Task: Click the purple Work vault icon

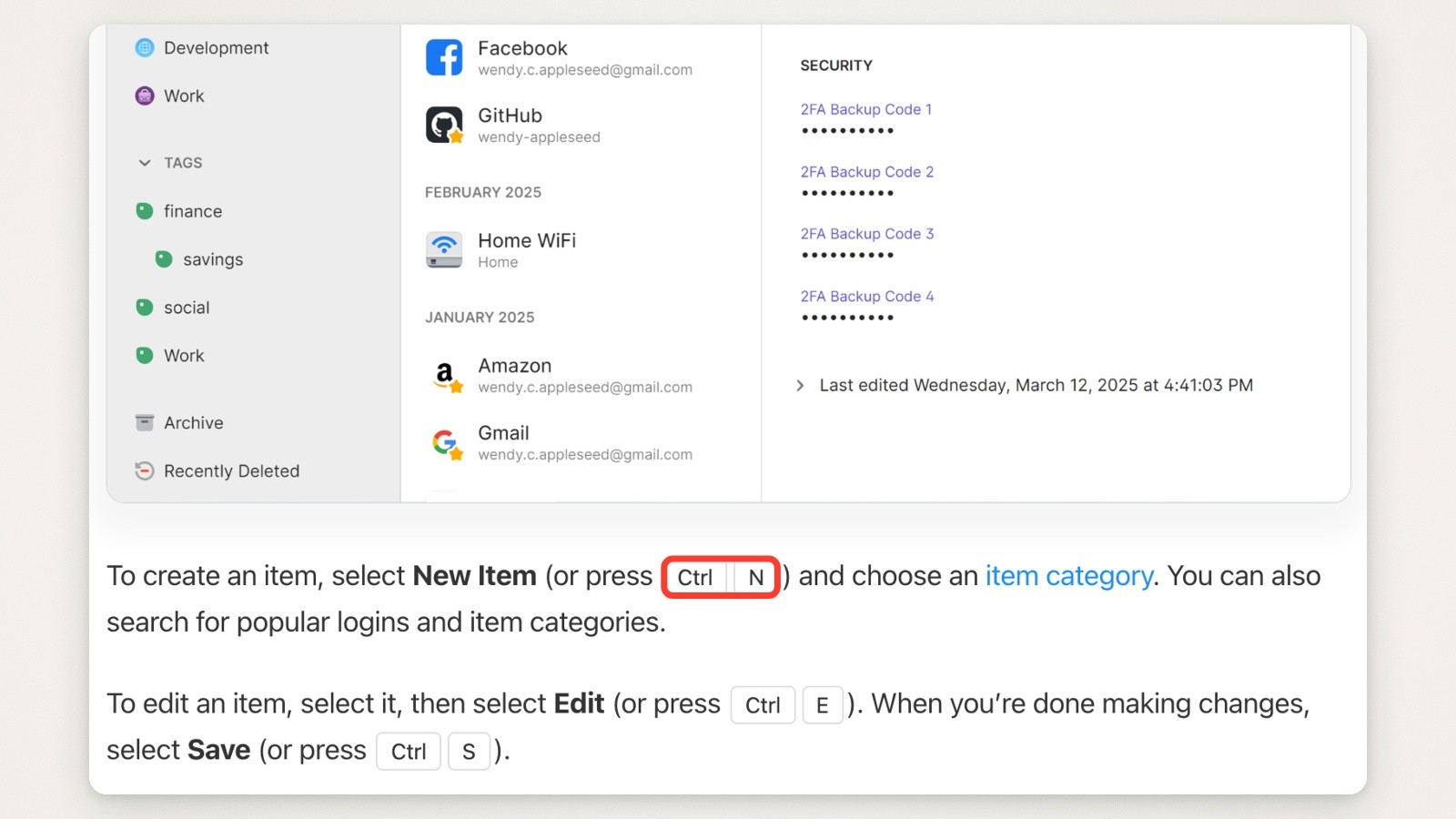Action: [145, 96]
